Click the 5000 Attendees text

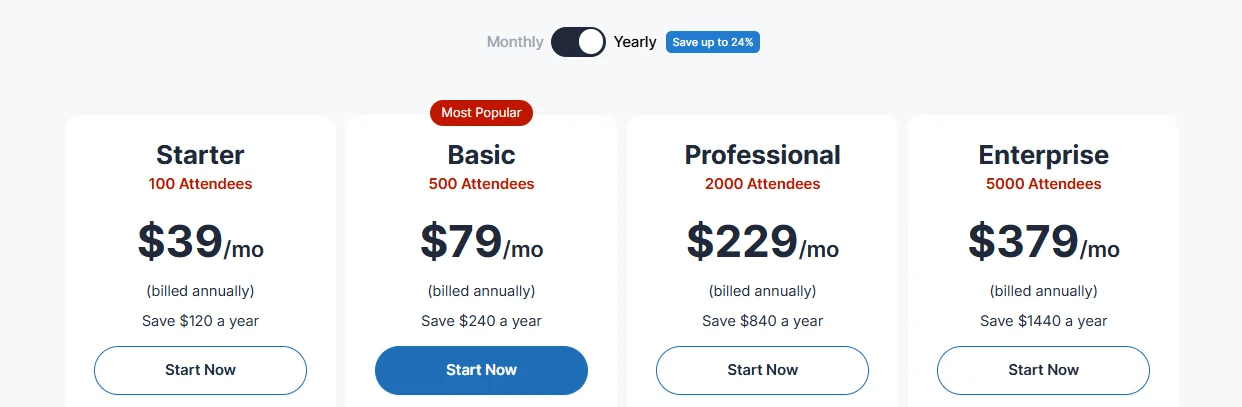(1043, 184)
